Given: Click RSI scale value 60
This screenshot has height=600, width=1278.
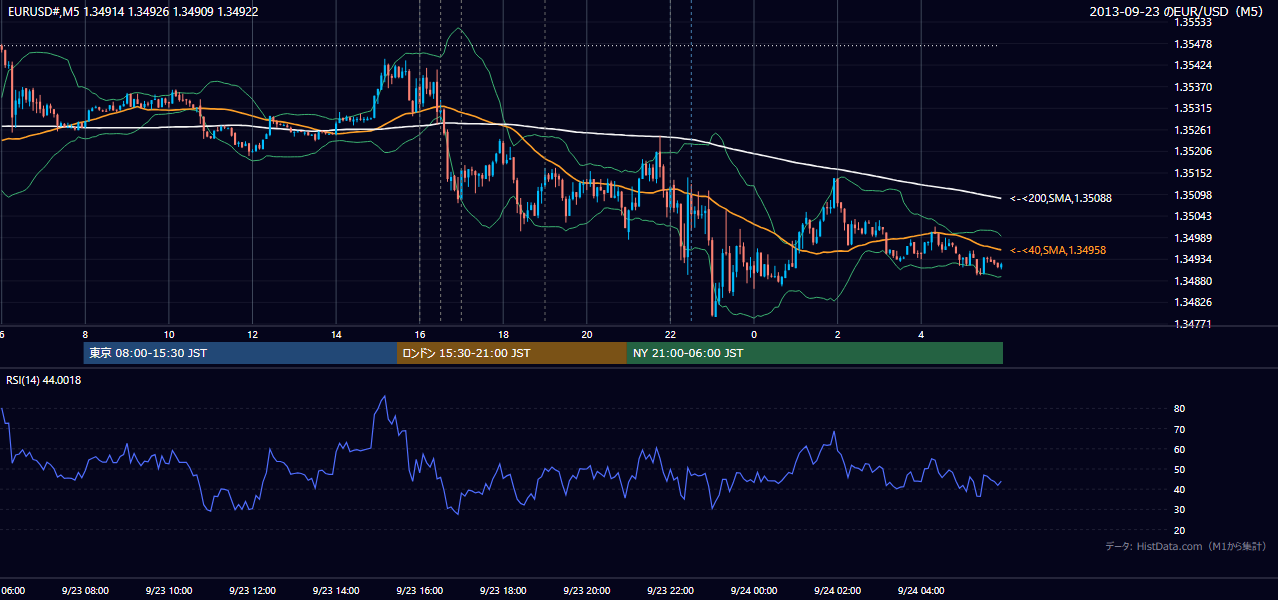Looking at the screenshot, I should click(1180, 449).
